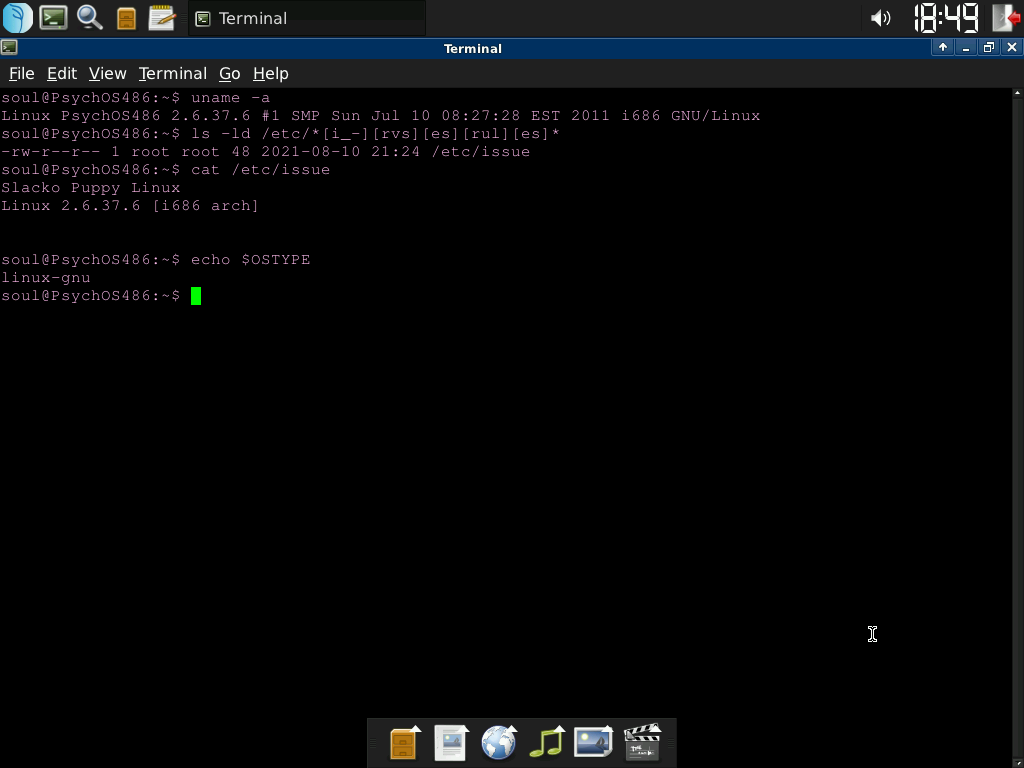Click the scrollbar up arrow
The image size is (1024, 768).
click(1017, 93)
